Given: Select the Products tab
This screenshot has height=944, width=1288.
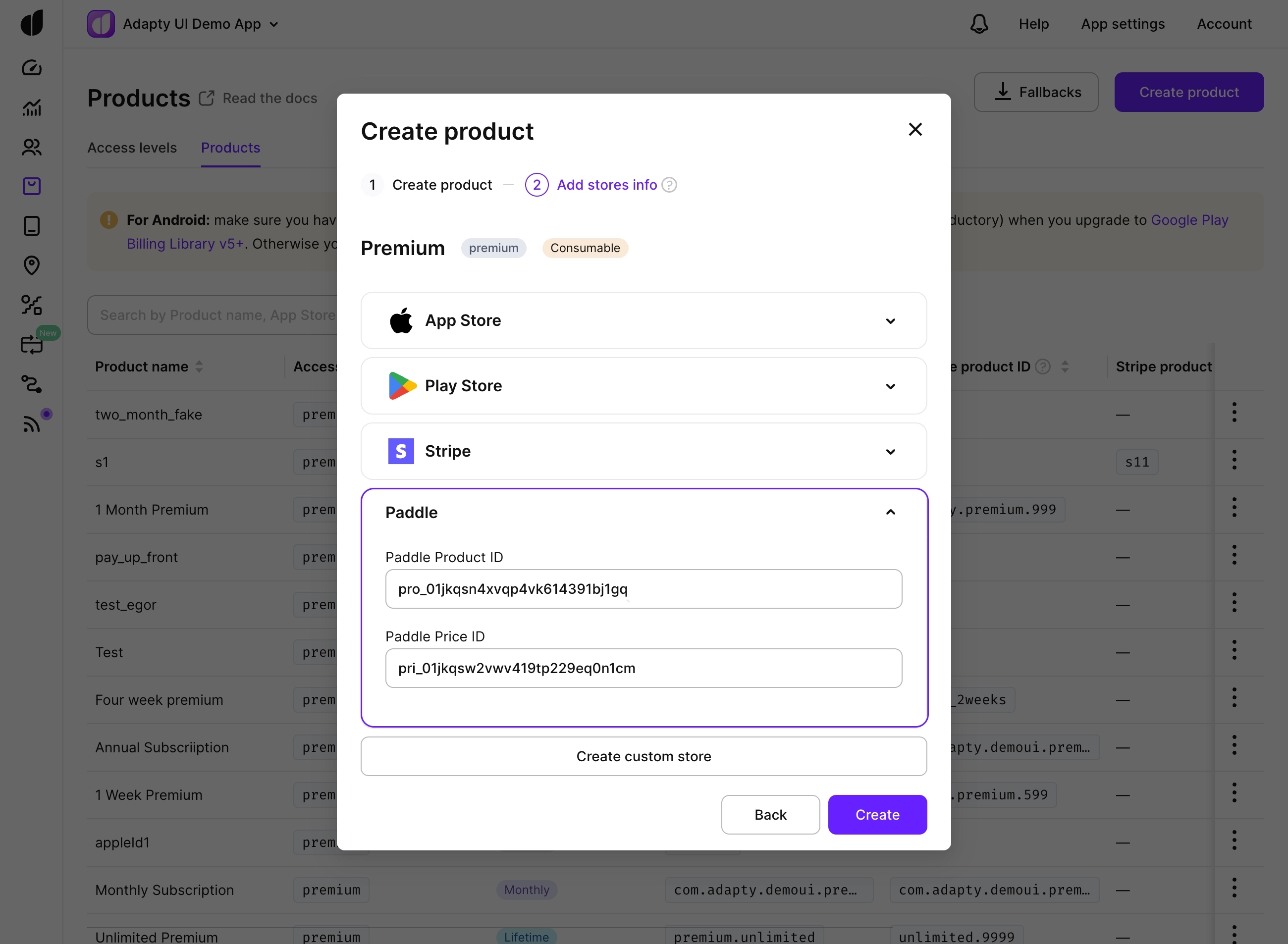Looking at the screenshot, I should 230,148.
